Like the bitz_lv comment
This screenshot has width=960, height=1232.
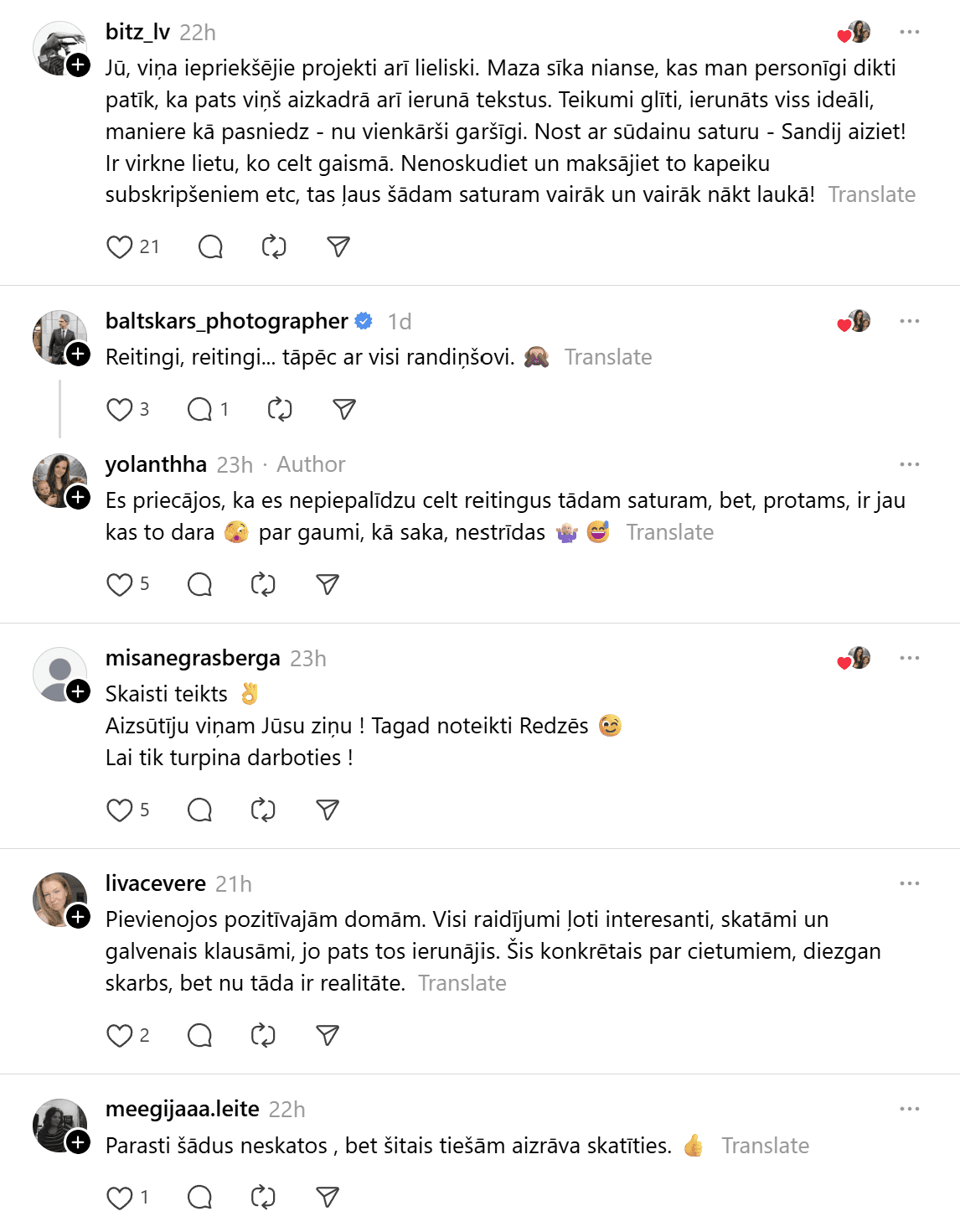120,247
